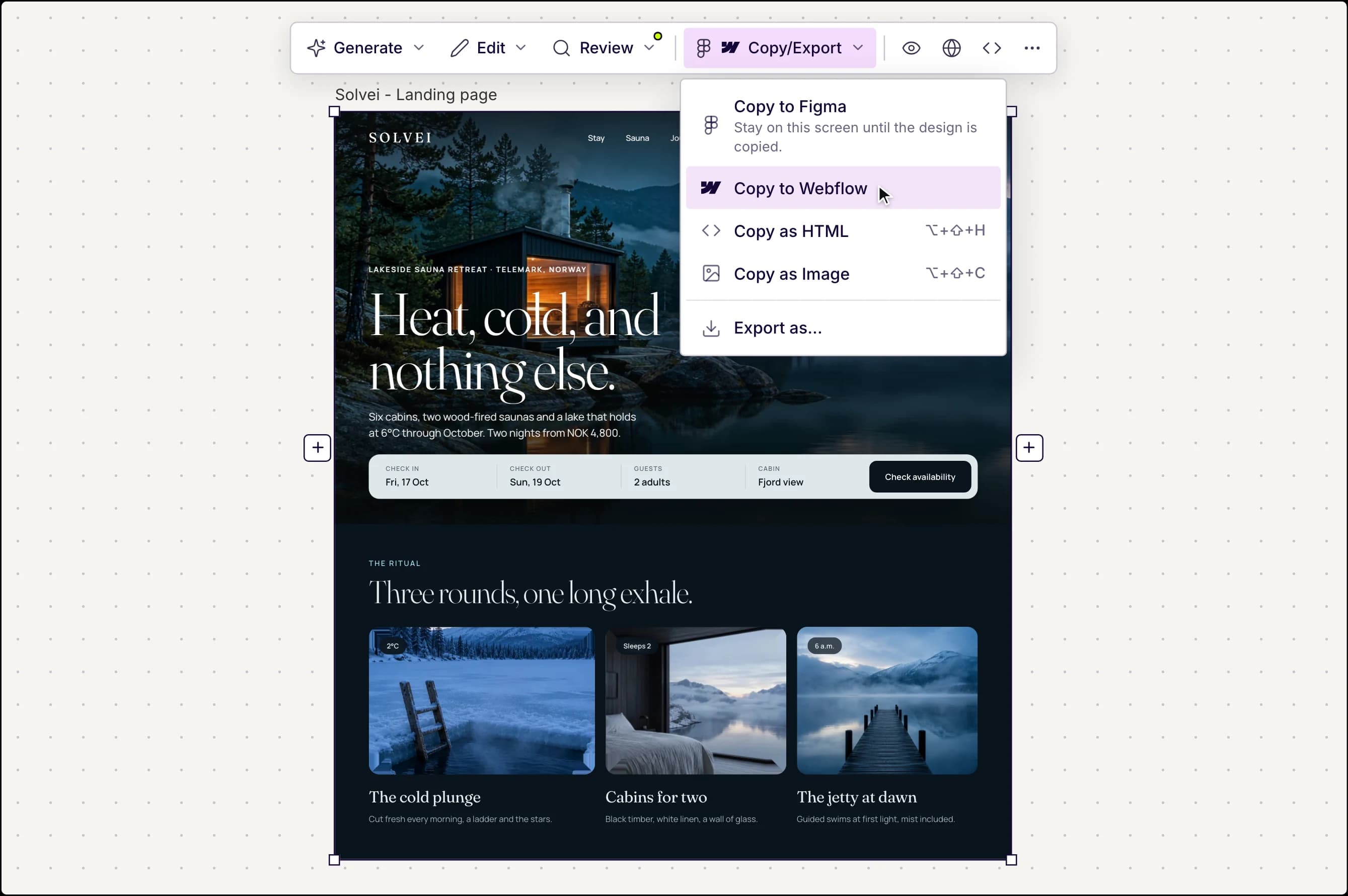Select Copy to Webflow

click(843, 188)
